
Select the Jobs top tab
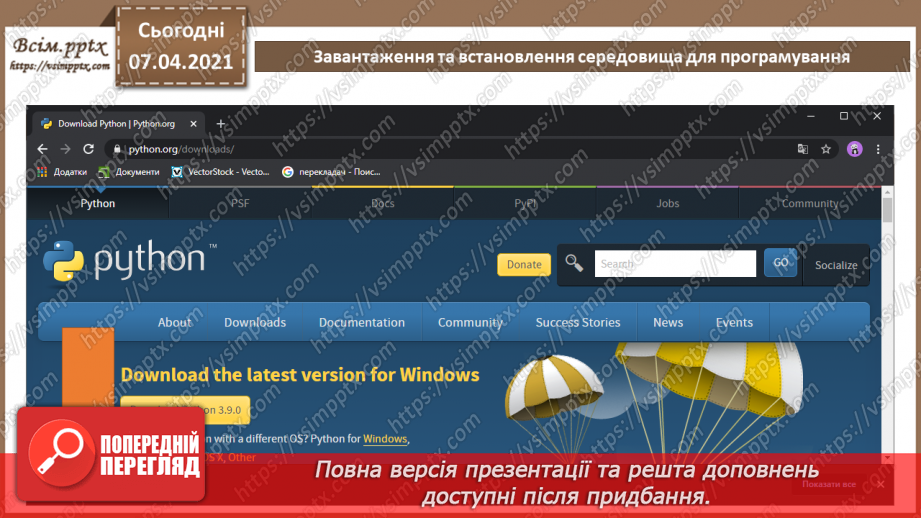667,203
